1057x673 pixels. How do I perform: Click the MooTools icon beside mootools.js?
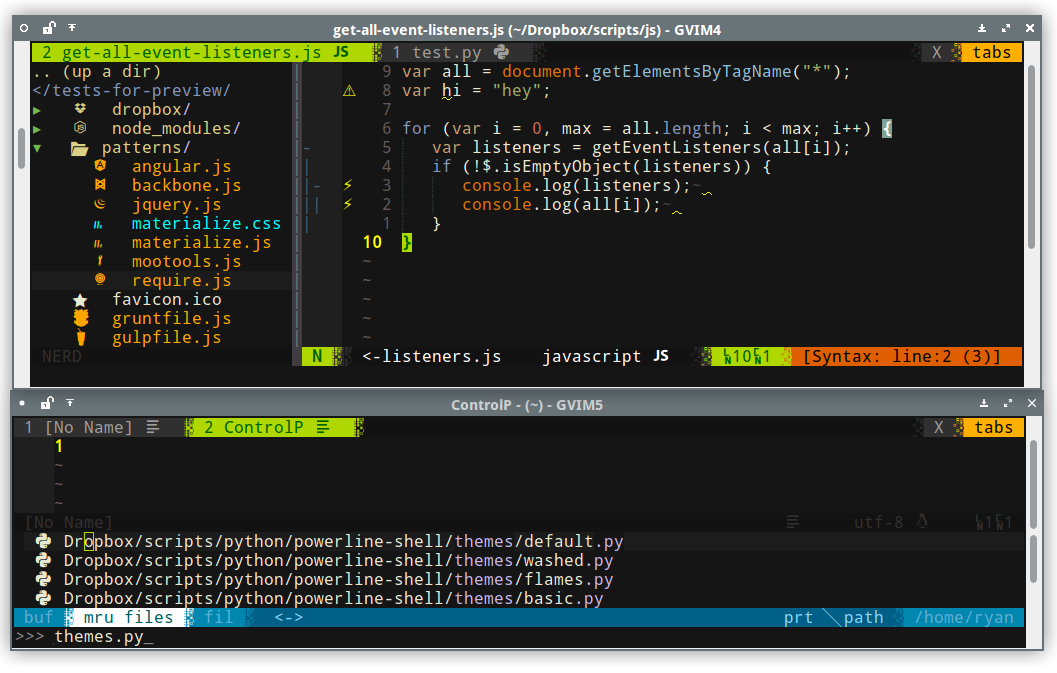point(100,261)
